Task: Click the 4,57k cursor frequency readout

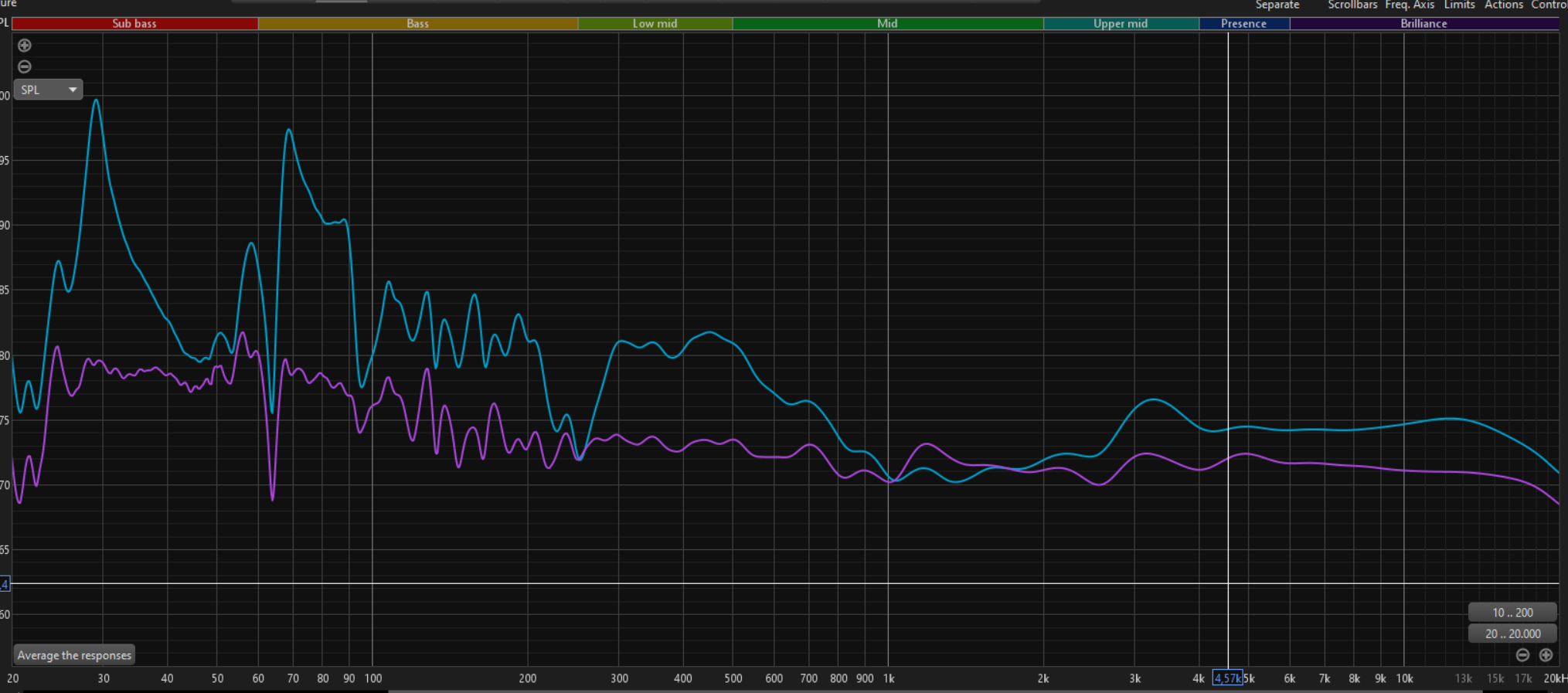Action: [1227, 678]
